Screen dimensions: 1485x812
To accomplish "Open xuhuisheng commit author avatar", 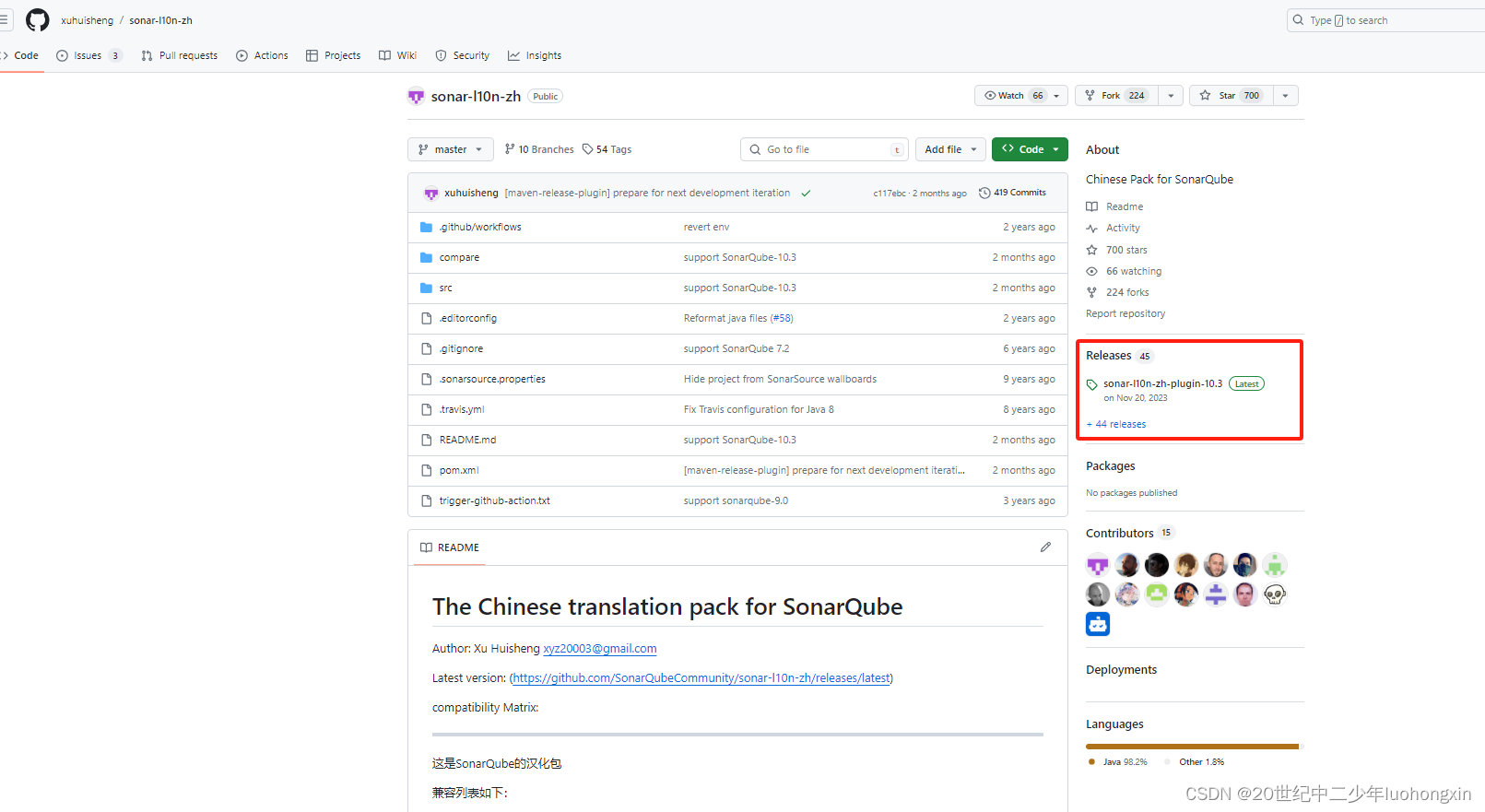I will point(430,194).
